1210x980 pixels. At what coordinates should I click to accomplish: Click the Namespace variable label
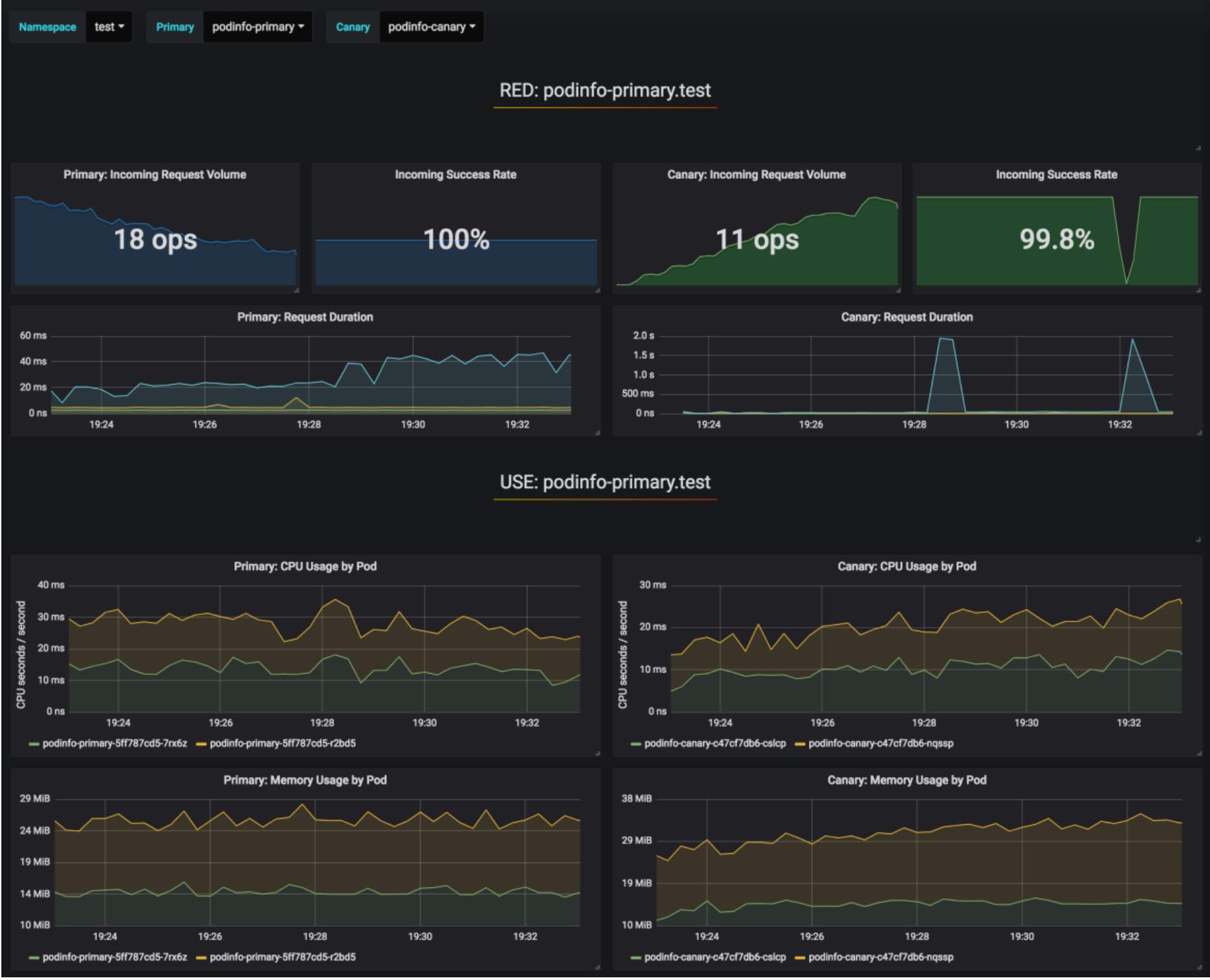pos(47,27)
